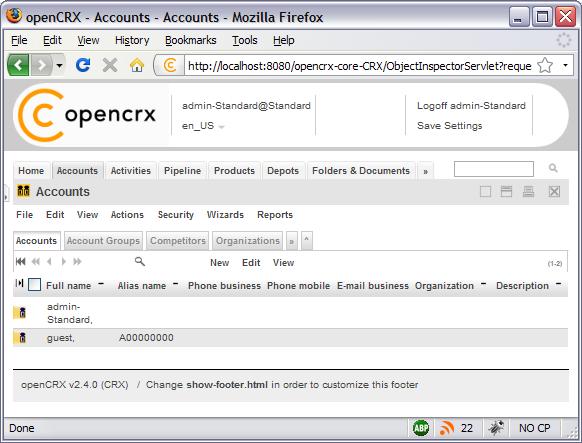Show more grid tabs with » expander
Screen dimensions: 582x443
[292, 242]
